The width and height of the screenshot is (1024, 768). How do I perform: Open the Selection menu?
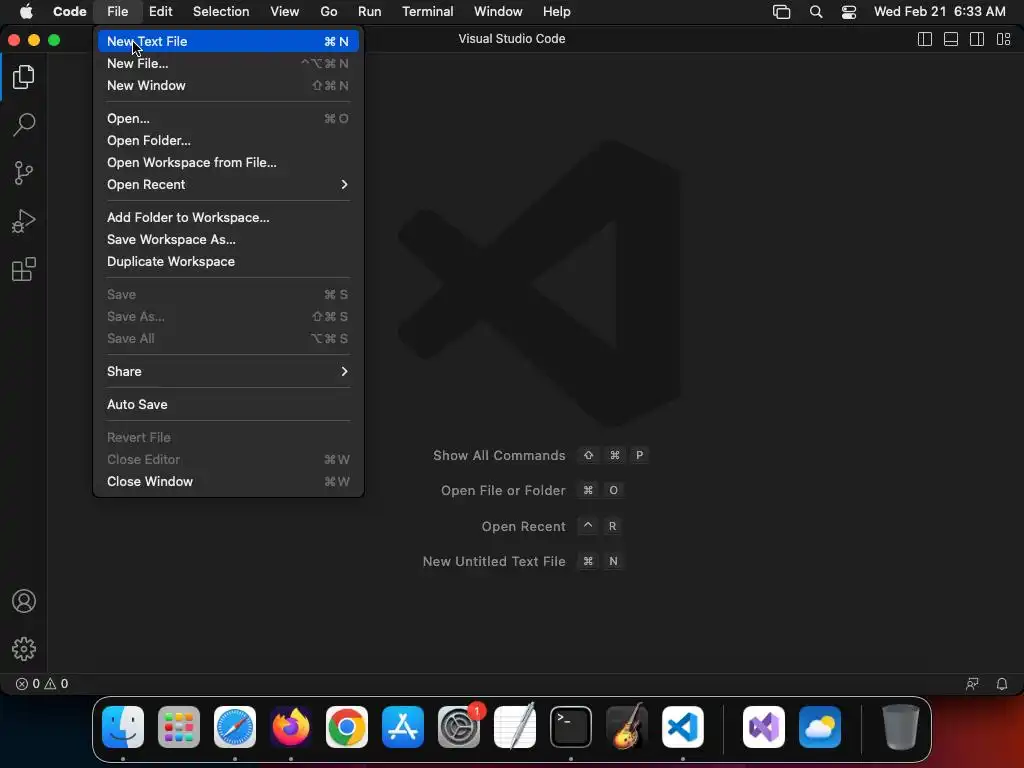coord(221,12)
